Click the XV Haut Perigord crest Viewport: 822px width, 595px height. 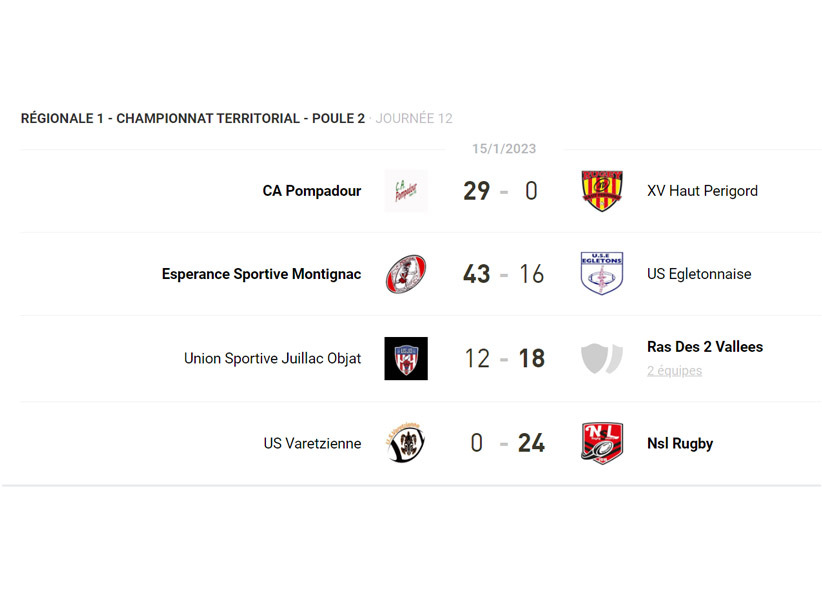click(602, 191)
